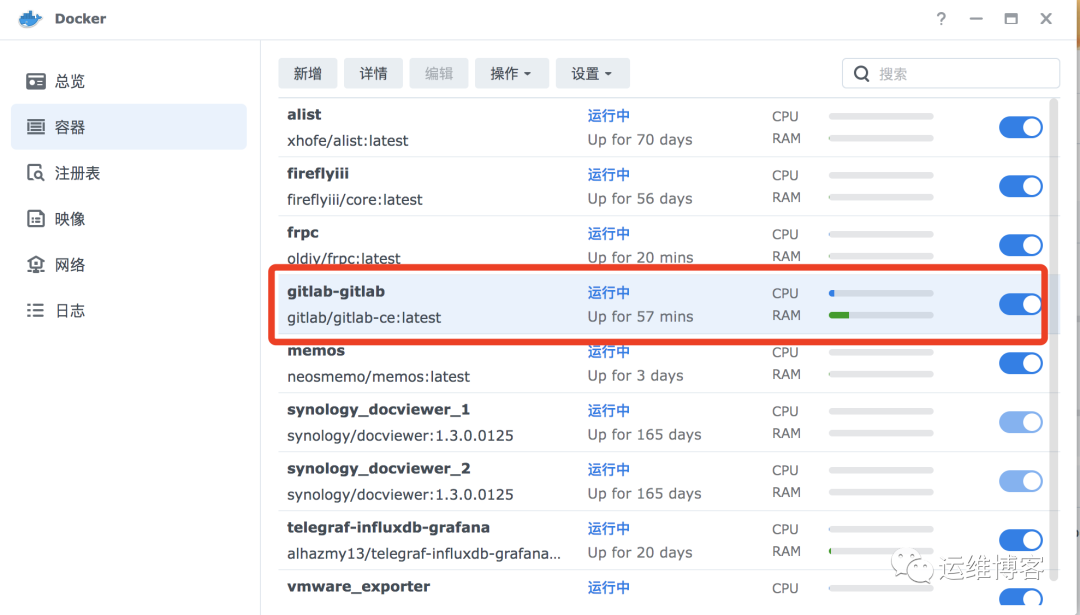
Task: Toggle the fireflyiii container switch
Action: [1021, 186]
